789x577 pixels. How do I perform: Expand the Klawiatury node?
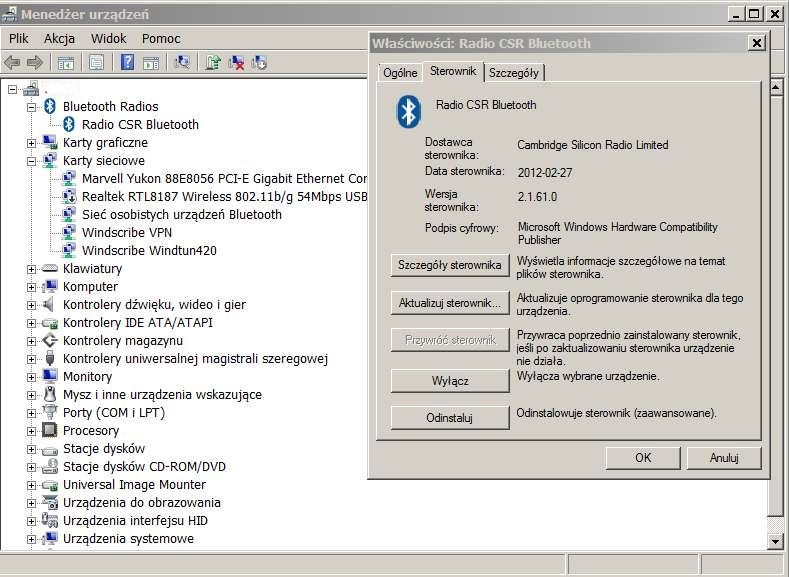tap(31, 269)
